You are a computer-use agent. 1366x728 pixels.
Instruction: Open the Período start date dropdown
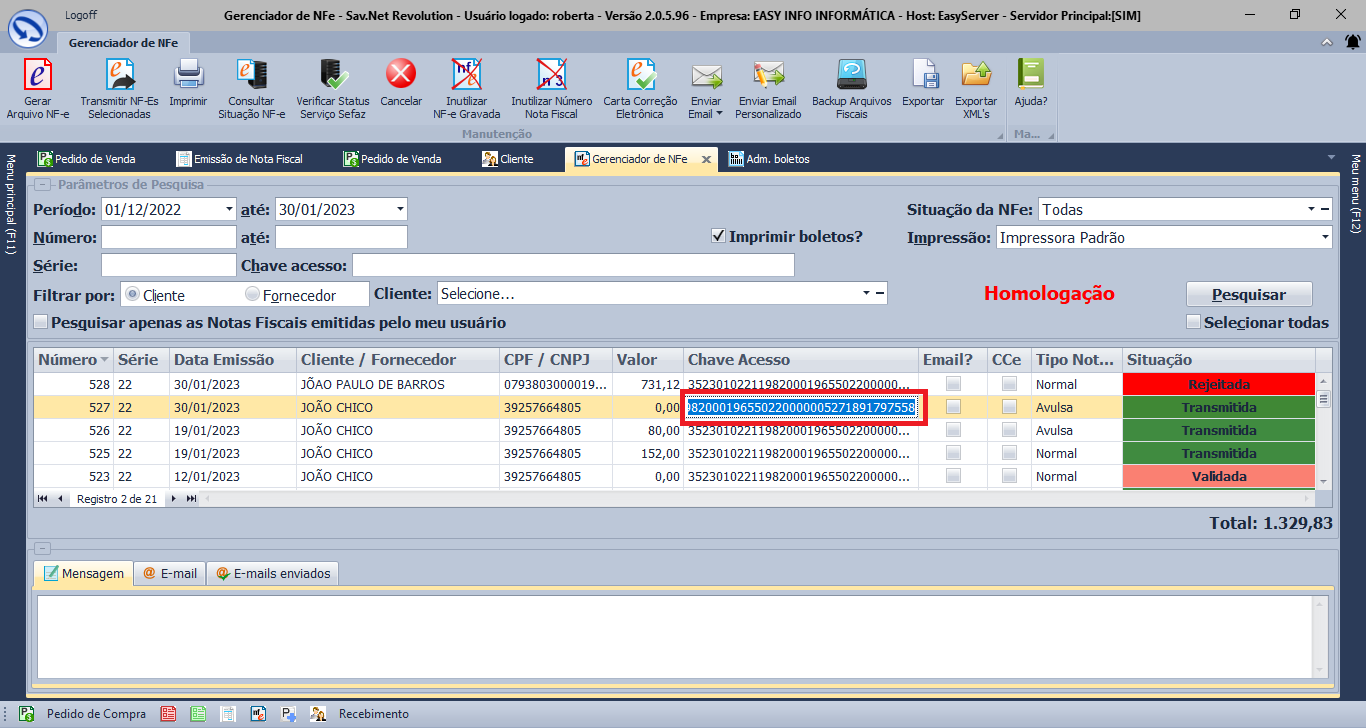point(228,209)
